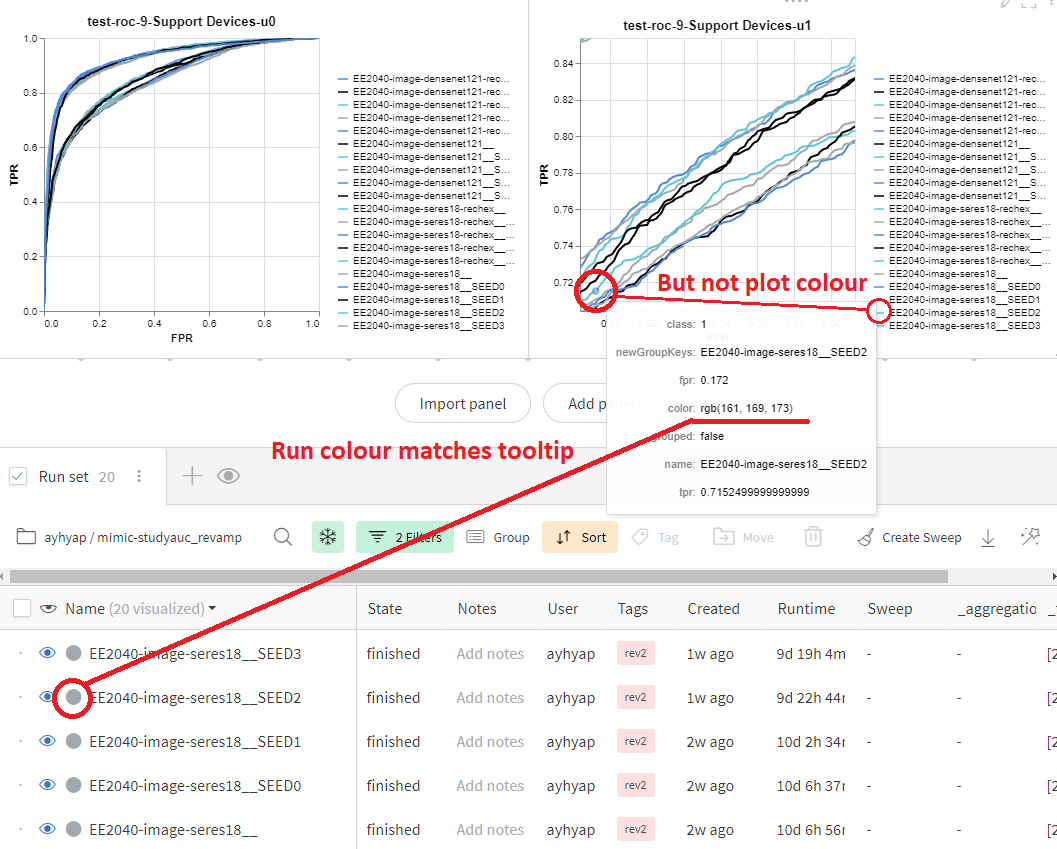Click the Import panel button
This screenshot has height=849, width=1057.
[x=463, y=403]
